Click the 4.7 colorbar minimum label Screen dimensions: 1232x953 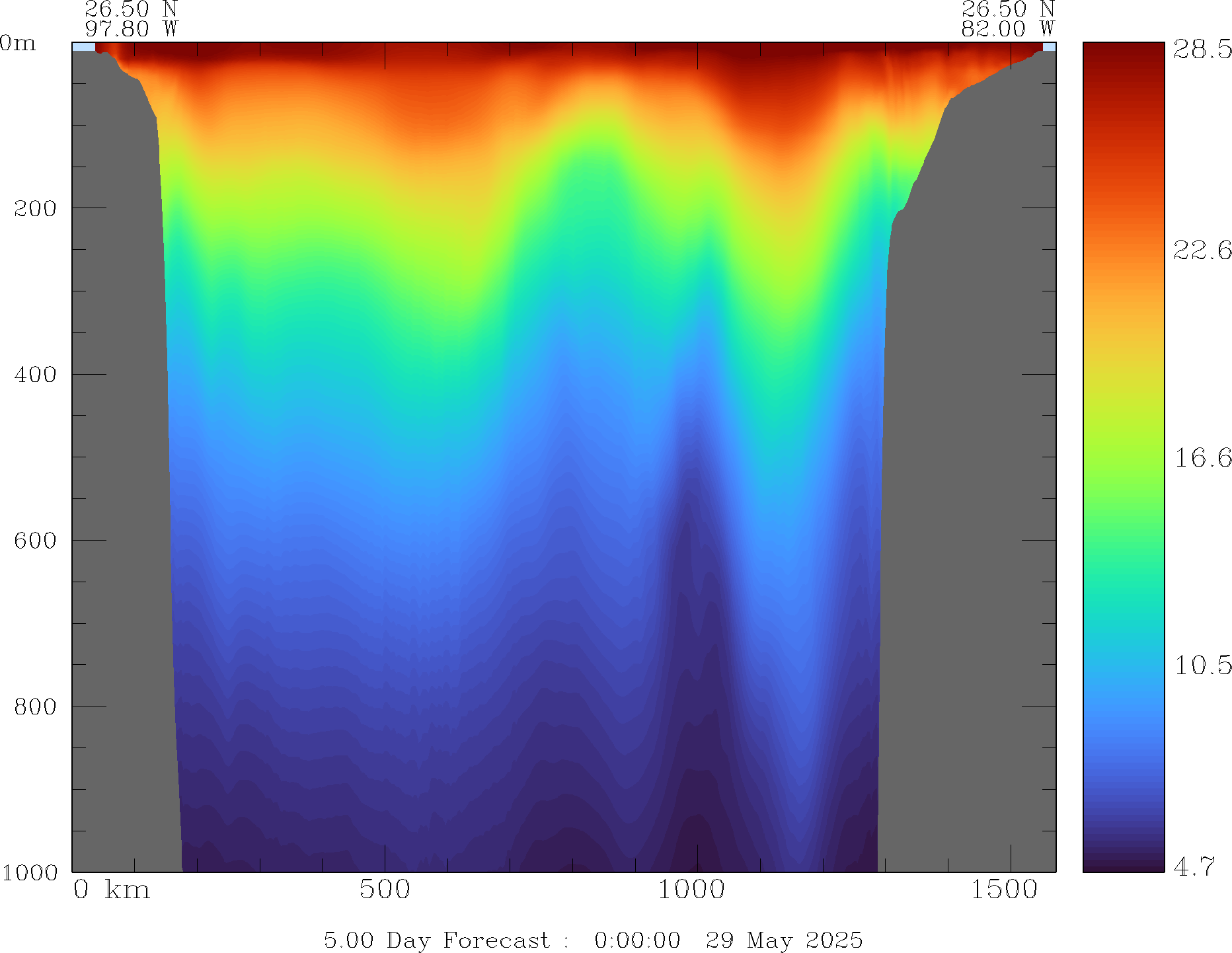click(1194, 866)
